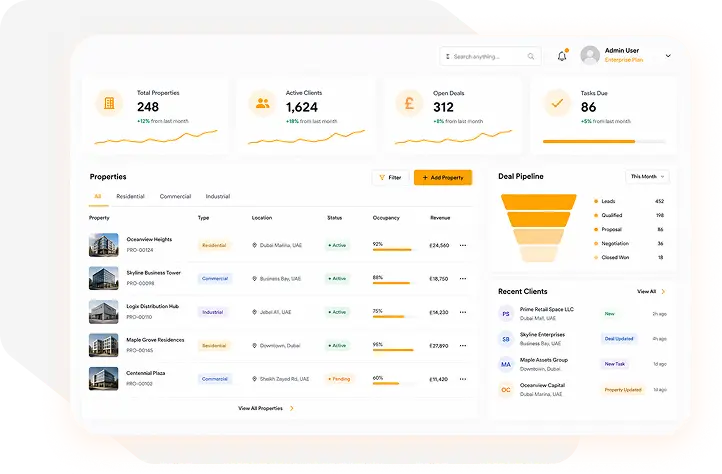
Task: Click the Property Updated client tag
Action: [x=623, y=390]
